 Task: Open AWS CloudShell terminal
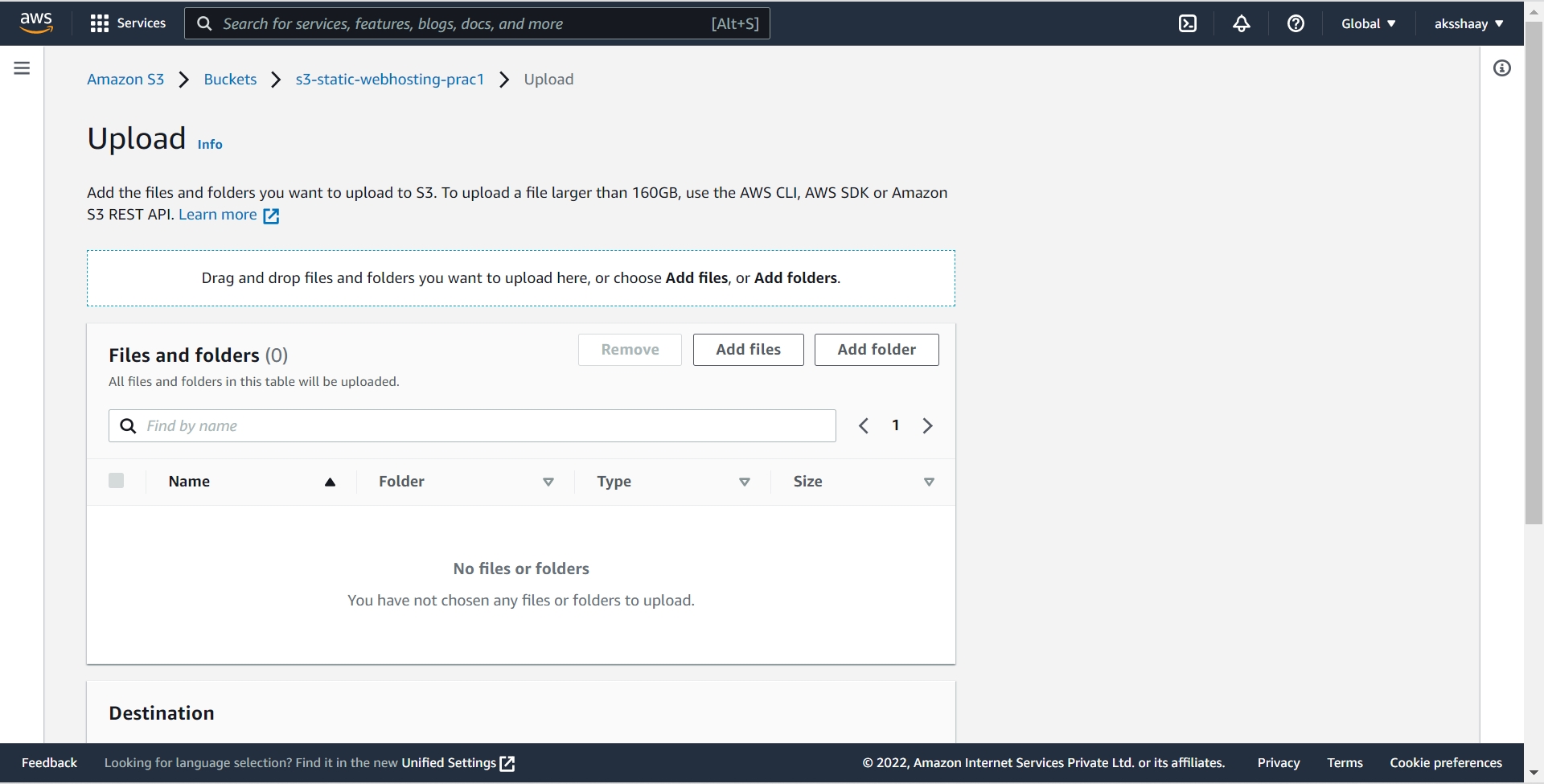[1188, 23]
